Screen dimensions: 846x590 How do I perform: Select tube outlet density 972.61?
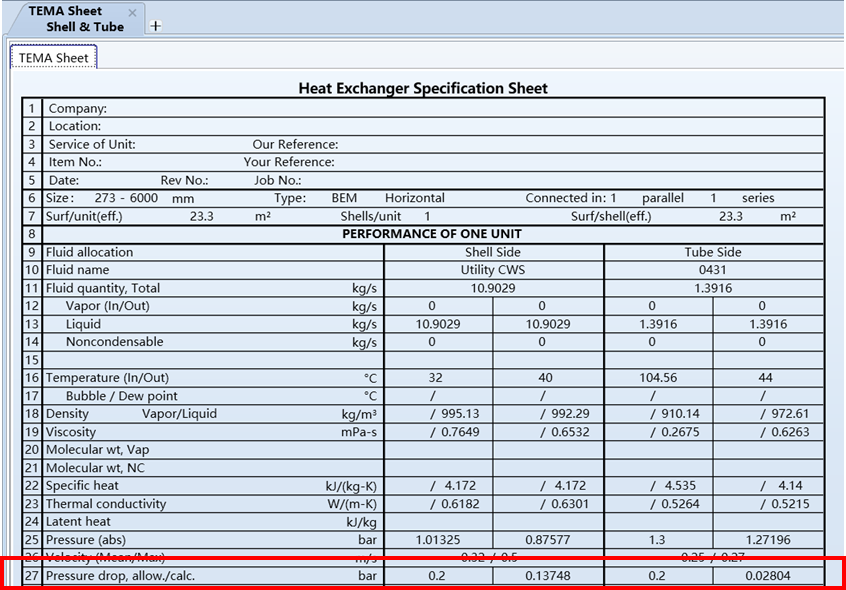click(790, 414)
